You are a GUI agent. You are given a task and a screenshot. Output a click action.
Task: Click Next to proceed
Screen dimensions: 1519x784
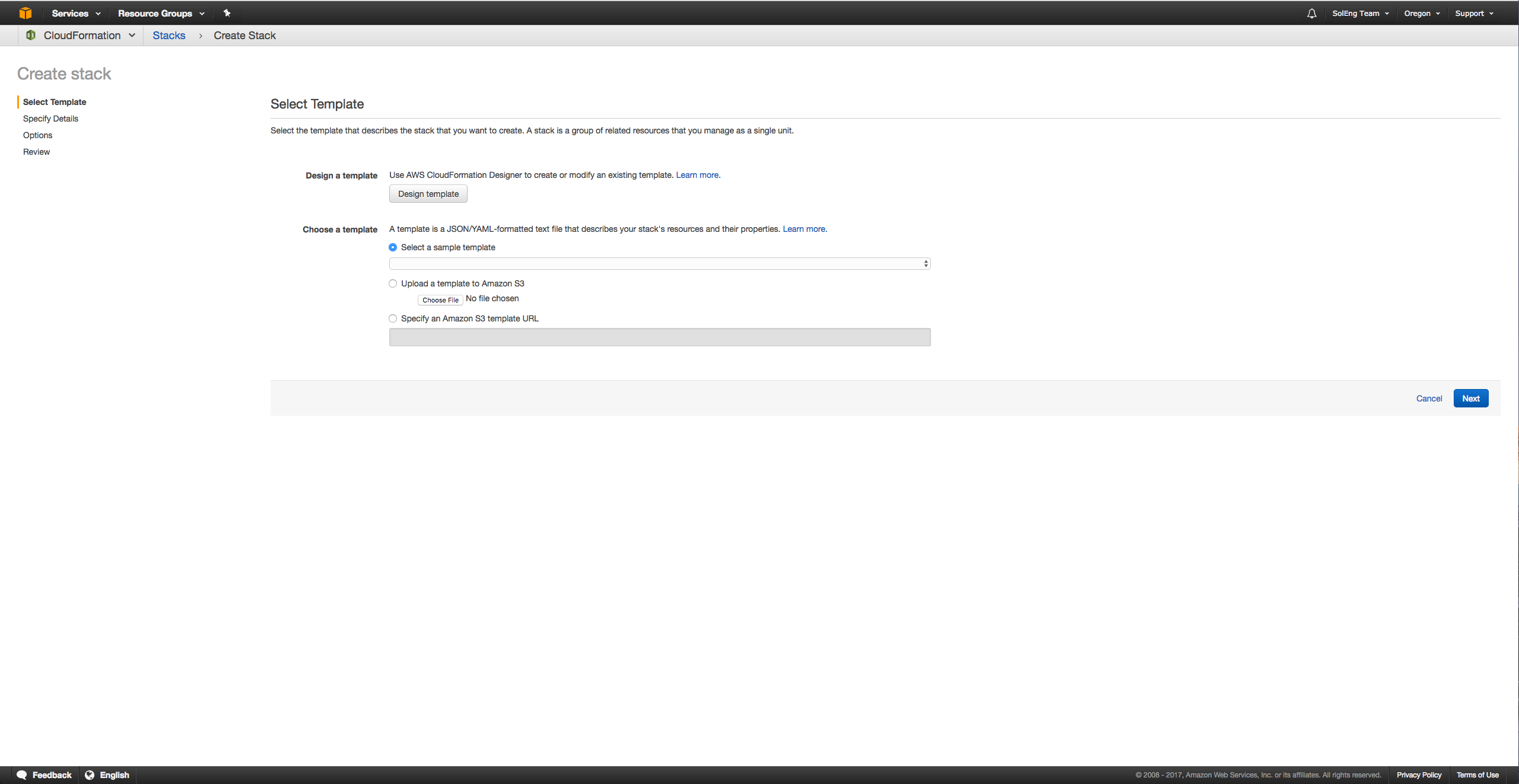(1470, 398)
